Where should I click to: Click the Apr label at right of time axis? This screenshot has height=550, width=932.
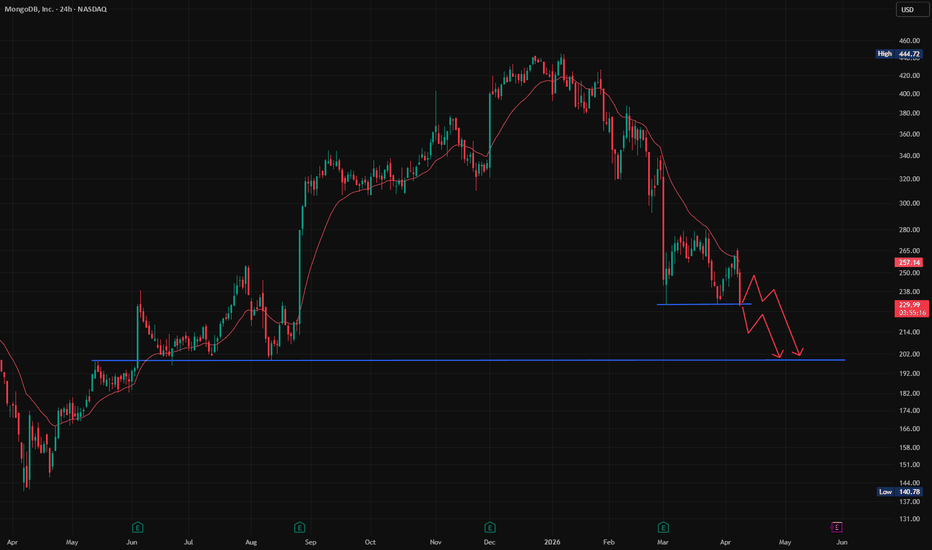tap(725, 542)
